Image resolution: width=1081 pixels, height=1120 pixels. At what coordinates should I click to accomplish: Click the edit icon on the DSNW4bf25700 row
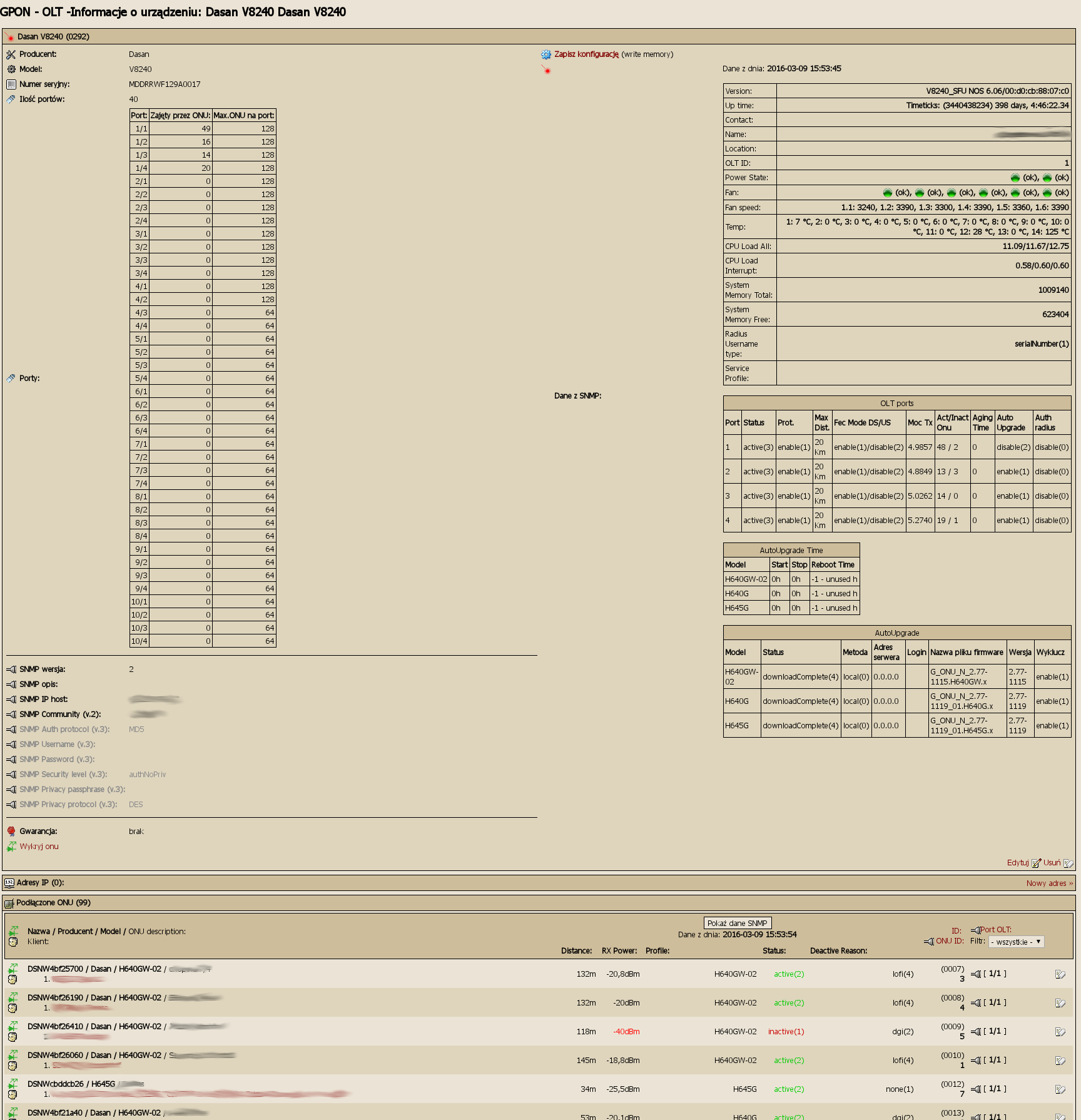pyautogui.click(x=1060, y=974)
